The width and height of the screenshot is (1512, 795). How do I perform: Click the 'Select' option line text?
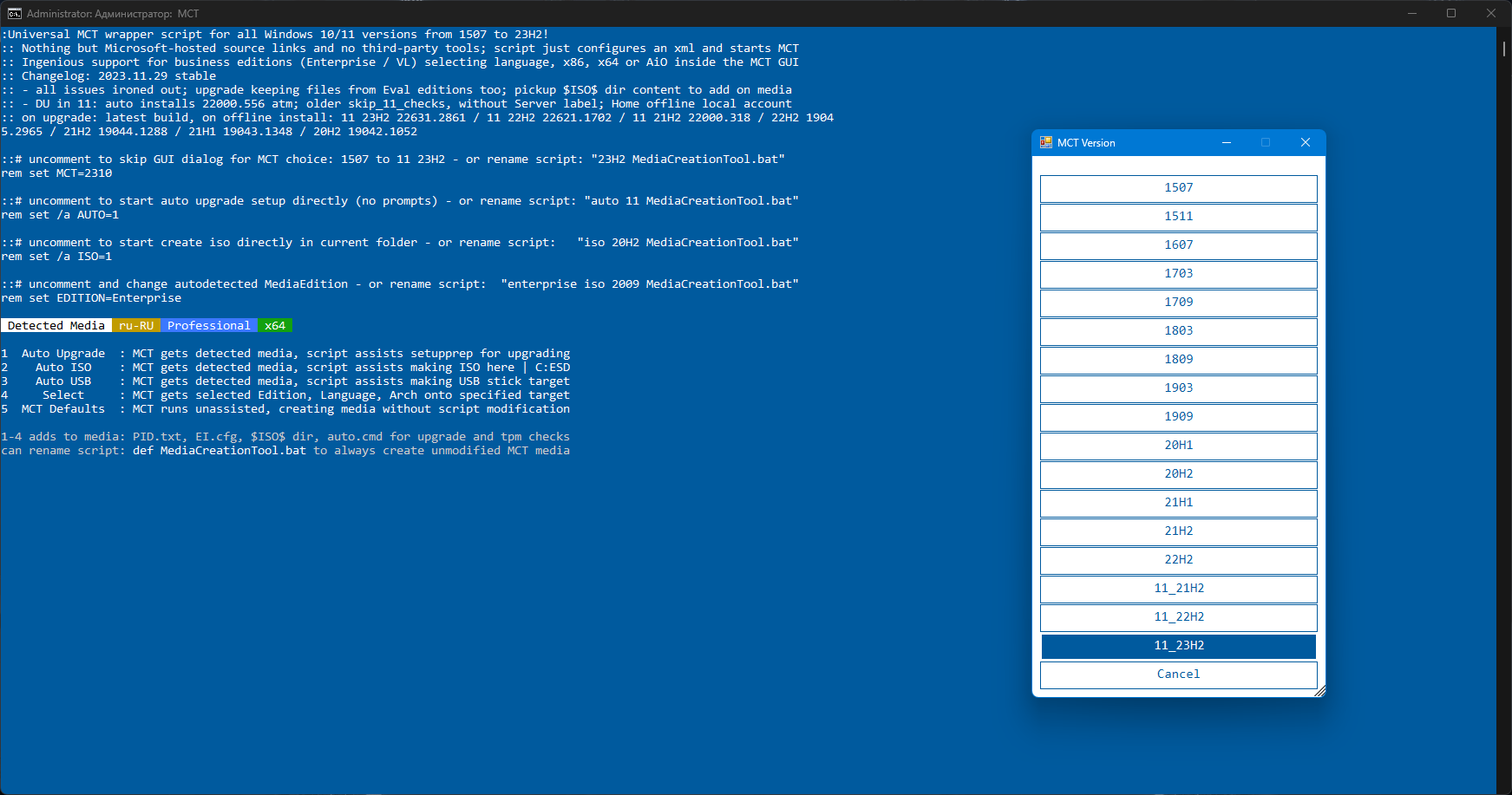click(x=63, y=395)
